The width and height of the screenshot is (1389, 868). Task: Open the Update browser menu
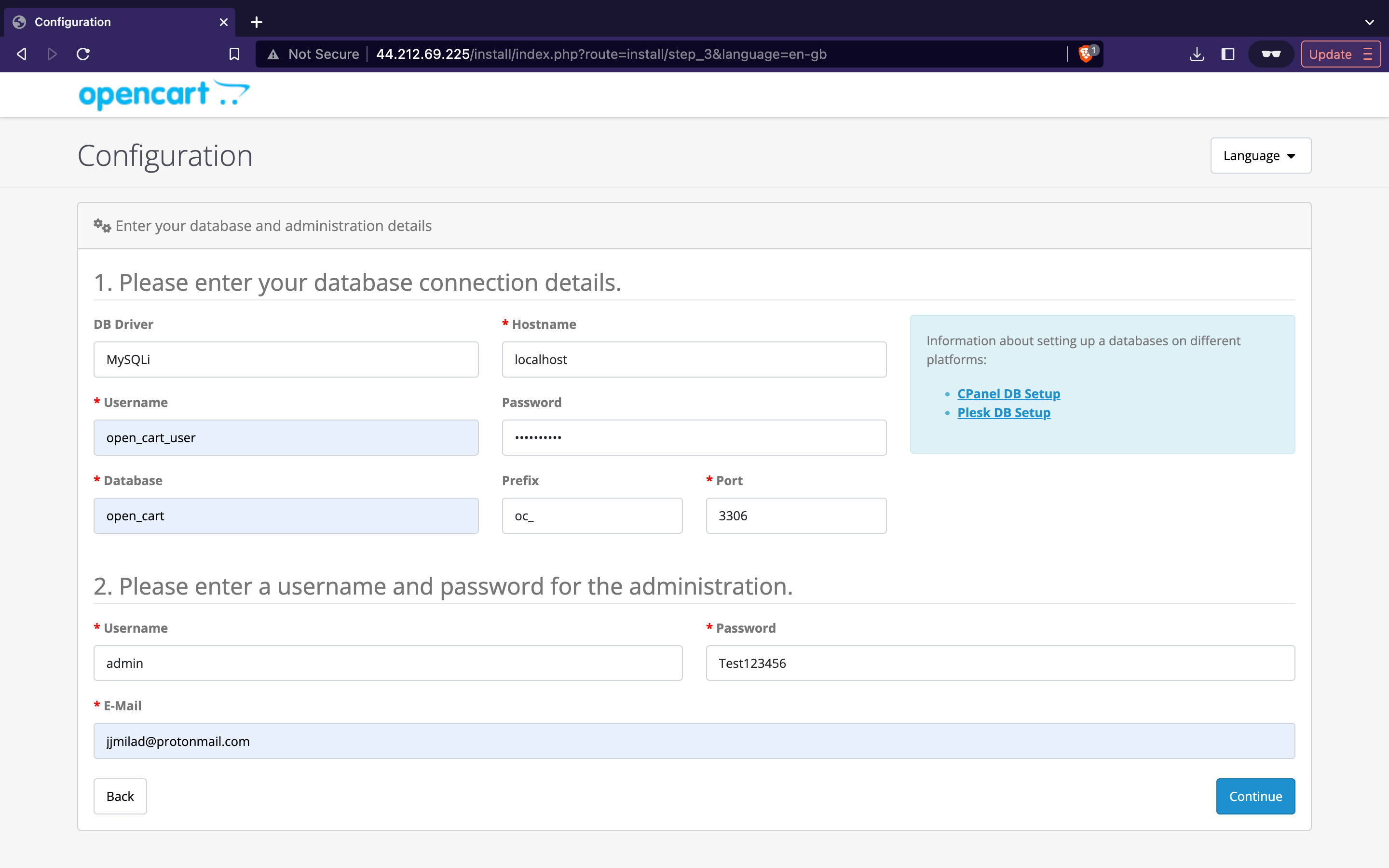(x=1340, y=54)
